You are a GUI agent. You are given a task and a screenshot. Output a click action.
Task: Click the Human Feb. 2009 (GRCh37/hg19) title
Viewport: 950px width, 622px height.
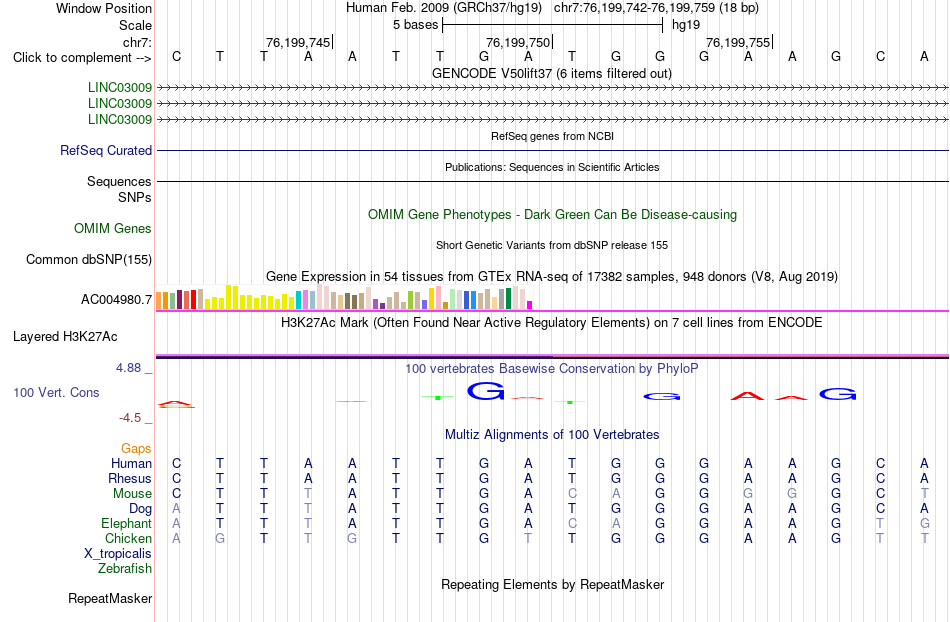tap(444, 8)
